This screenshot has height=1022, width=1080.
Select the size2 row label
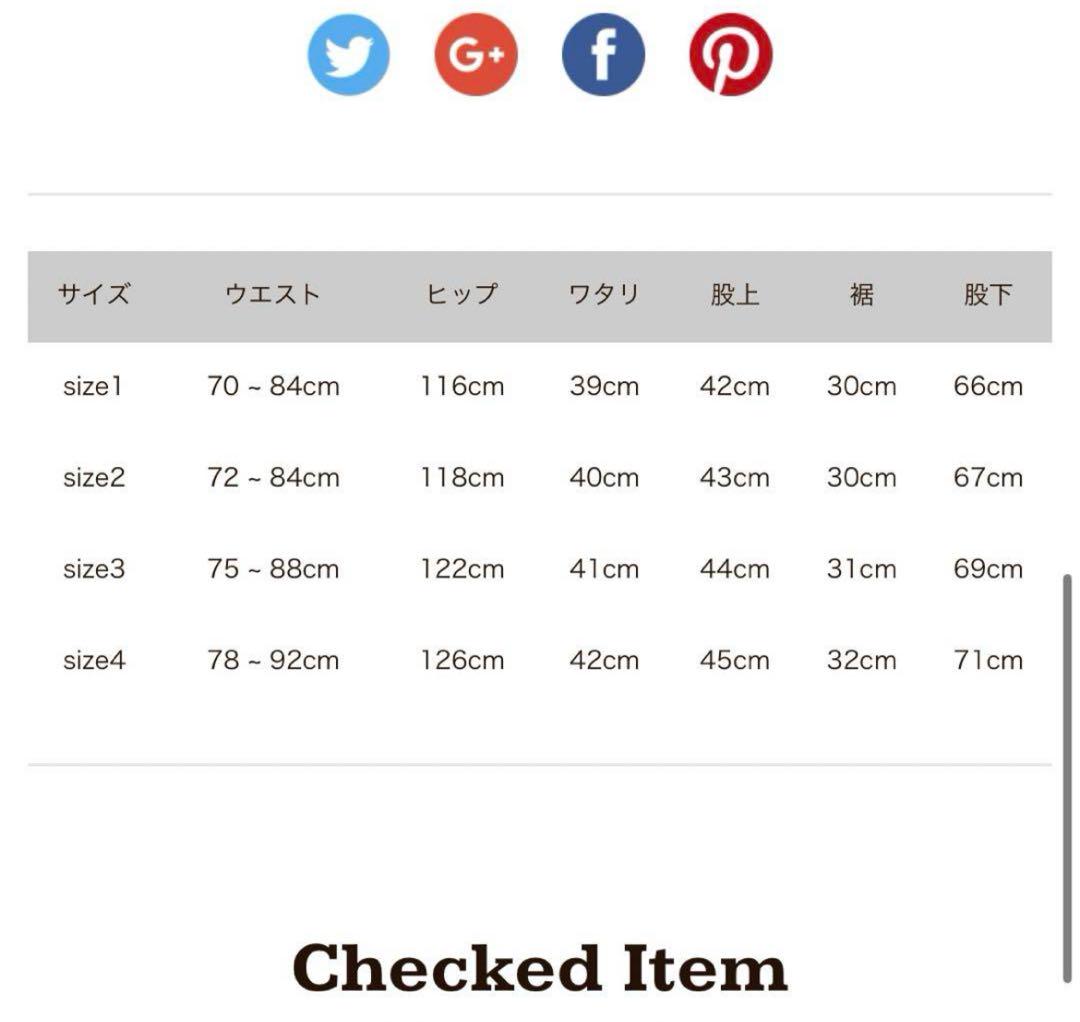point(94,478)
